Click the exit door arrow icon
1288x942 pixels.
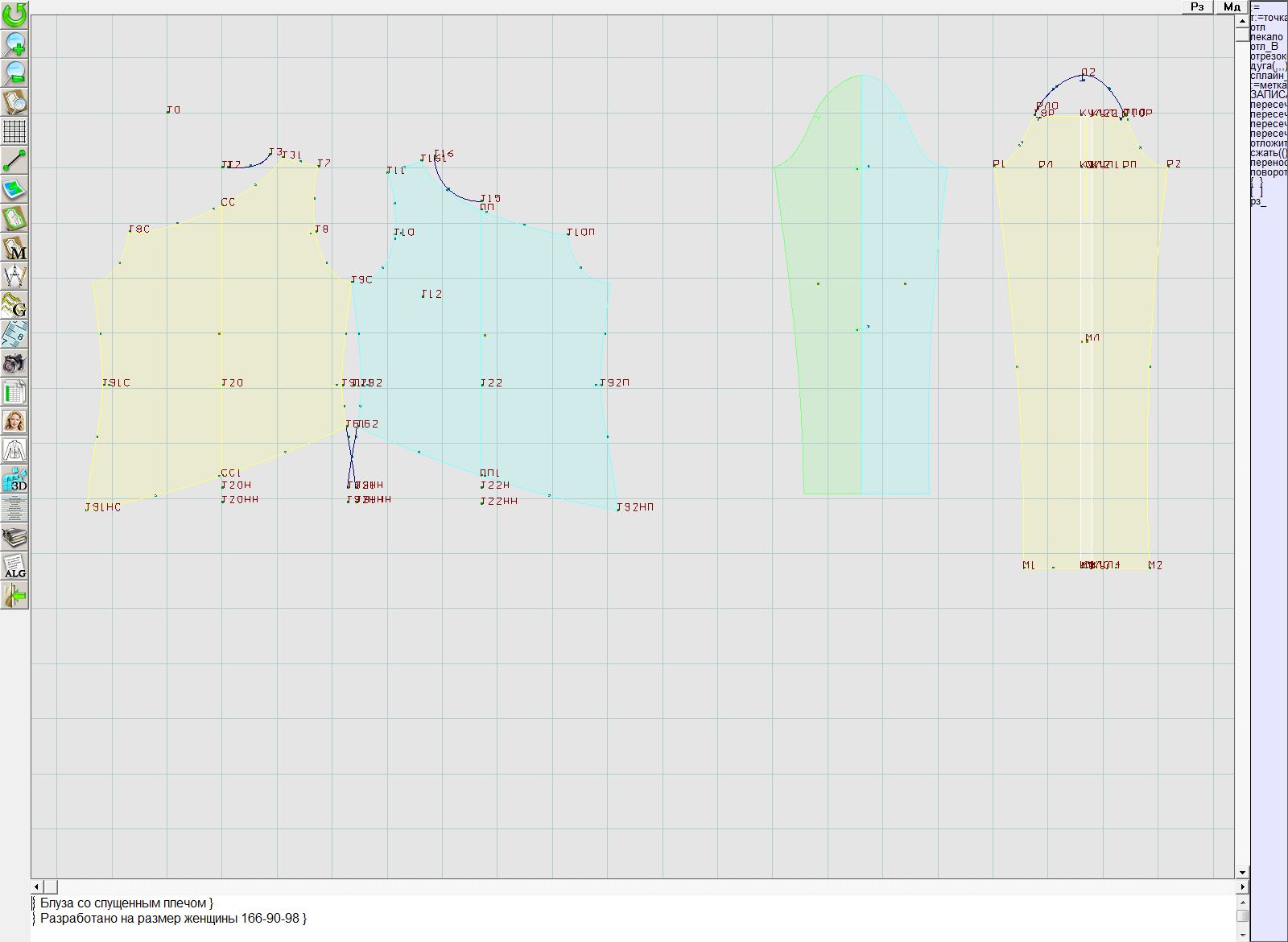pos(14,596)
